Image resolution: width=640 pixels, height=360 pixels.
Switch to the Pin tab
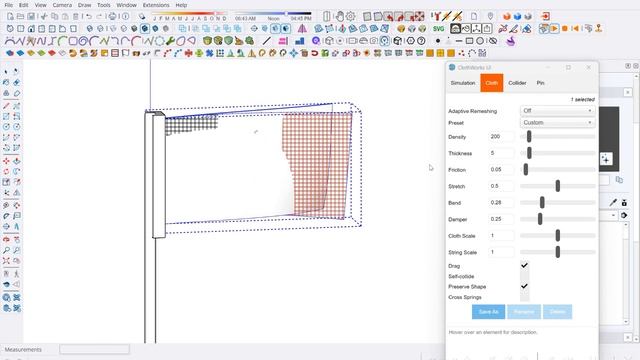pyautogui.click(x=540, y=83)
